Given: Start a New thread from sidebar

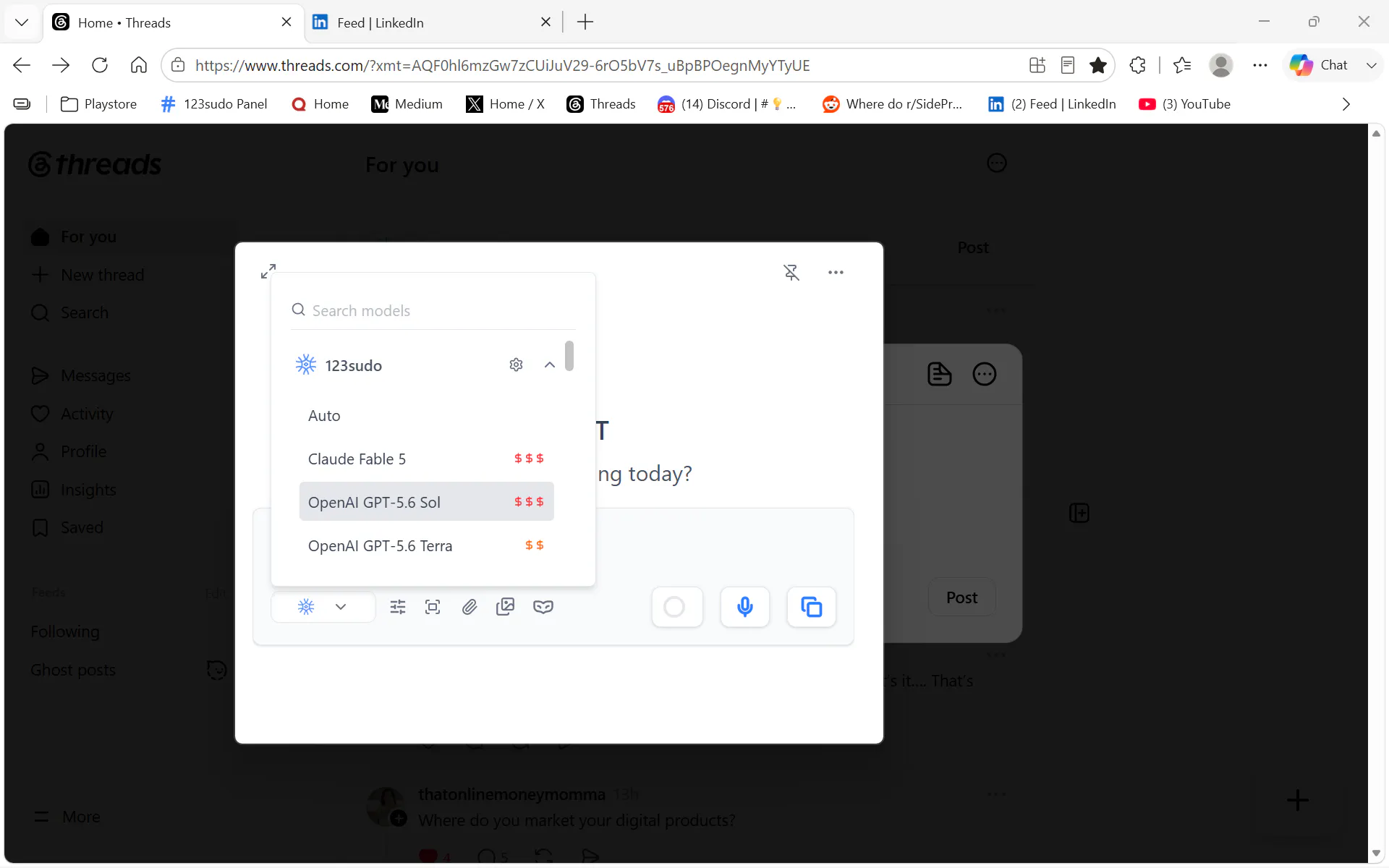Looking at the screenshot, I should tap(88, 275).
